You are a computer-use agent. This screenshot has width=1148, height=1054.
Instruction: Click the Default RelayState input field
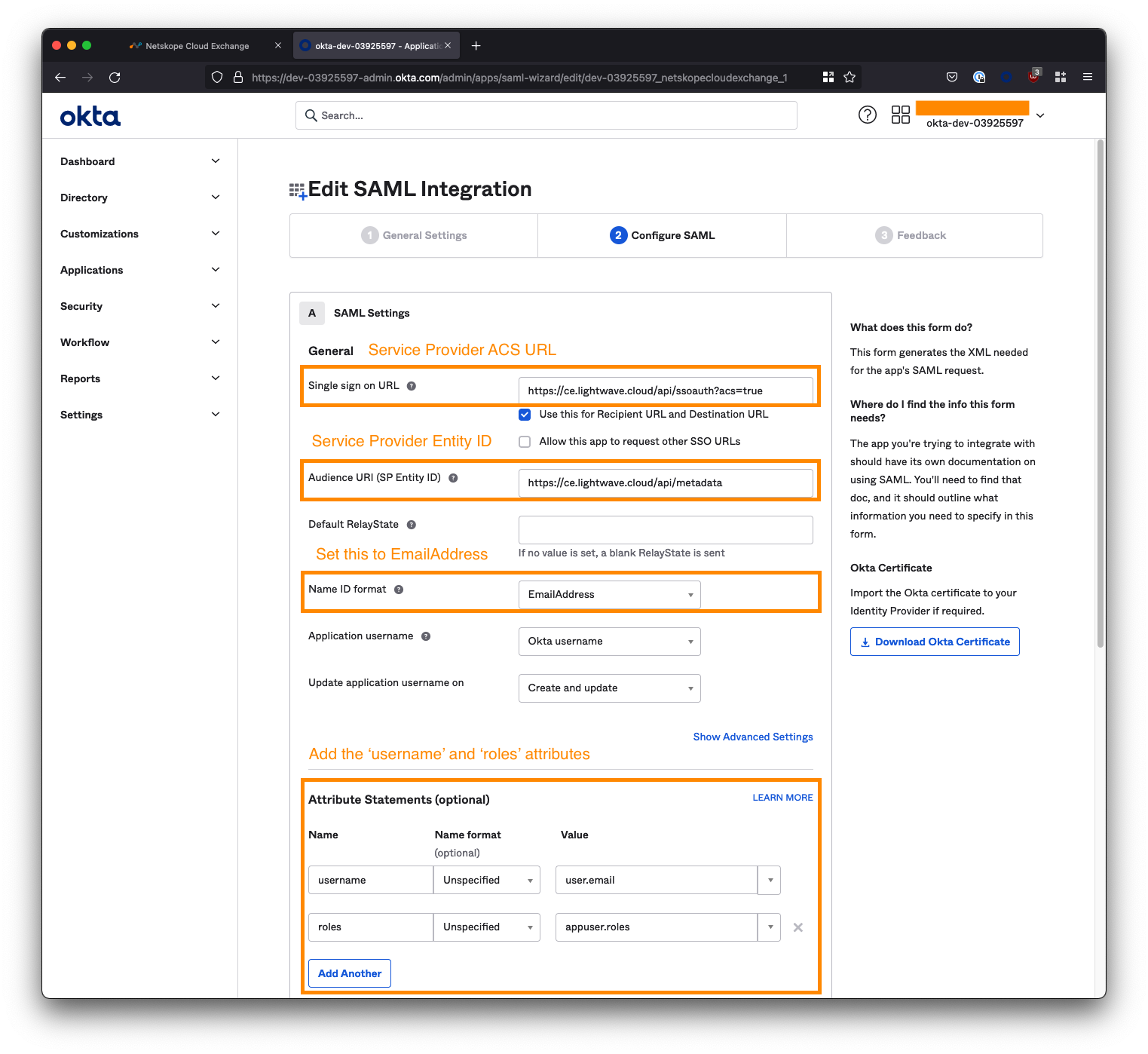(666, 530)
